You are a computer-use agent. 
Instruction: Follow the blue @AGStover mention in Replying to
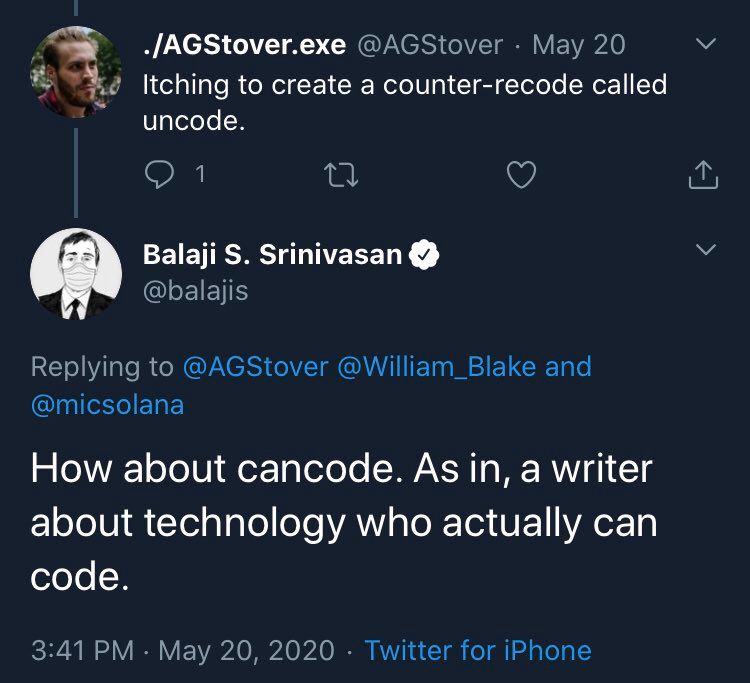pos(256,367)
